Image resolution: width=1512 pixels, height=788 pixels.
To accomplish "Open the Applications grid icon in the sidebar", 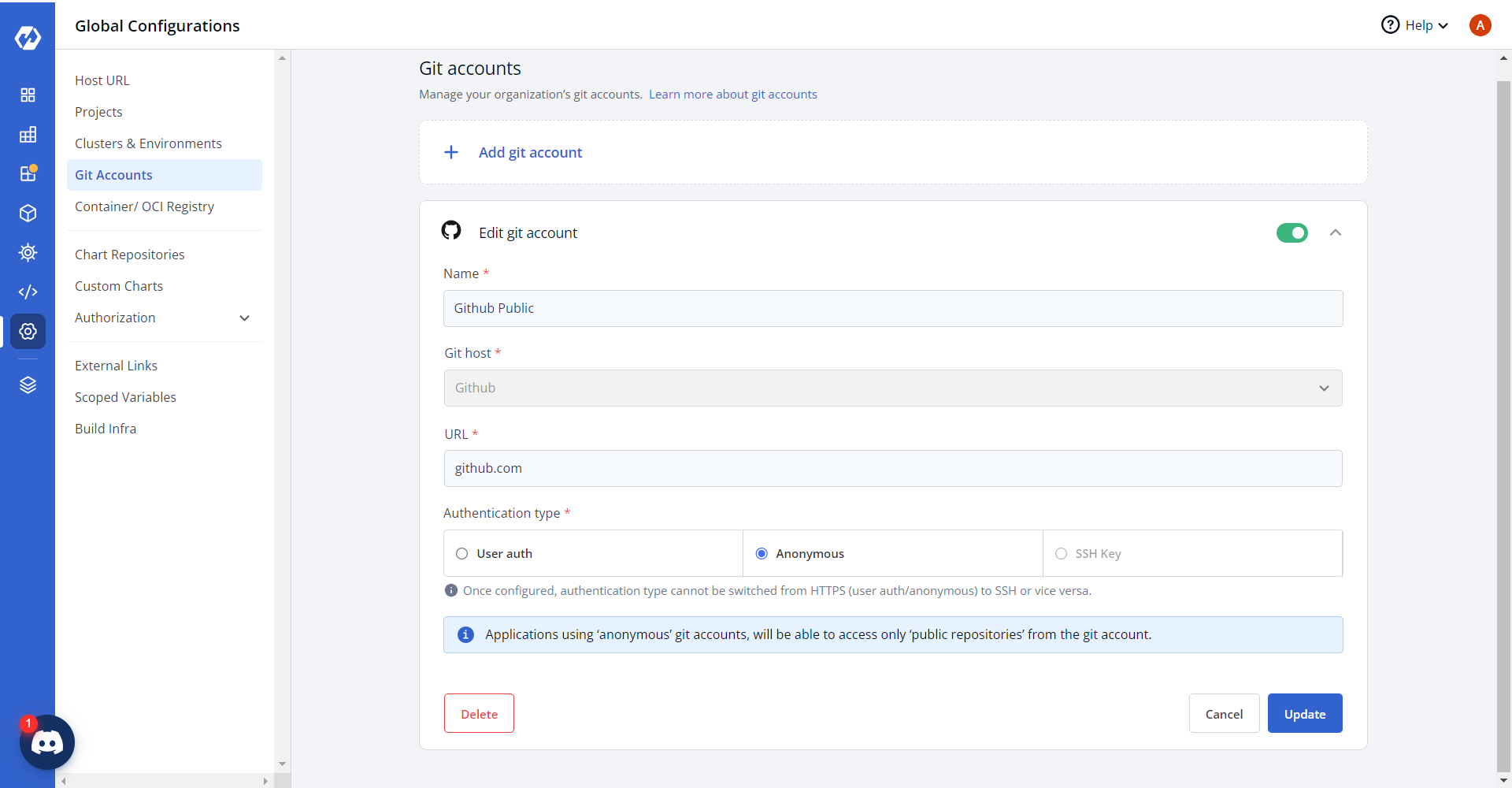I will point(28,95).
